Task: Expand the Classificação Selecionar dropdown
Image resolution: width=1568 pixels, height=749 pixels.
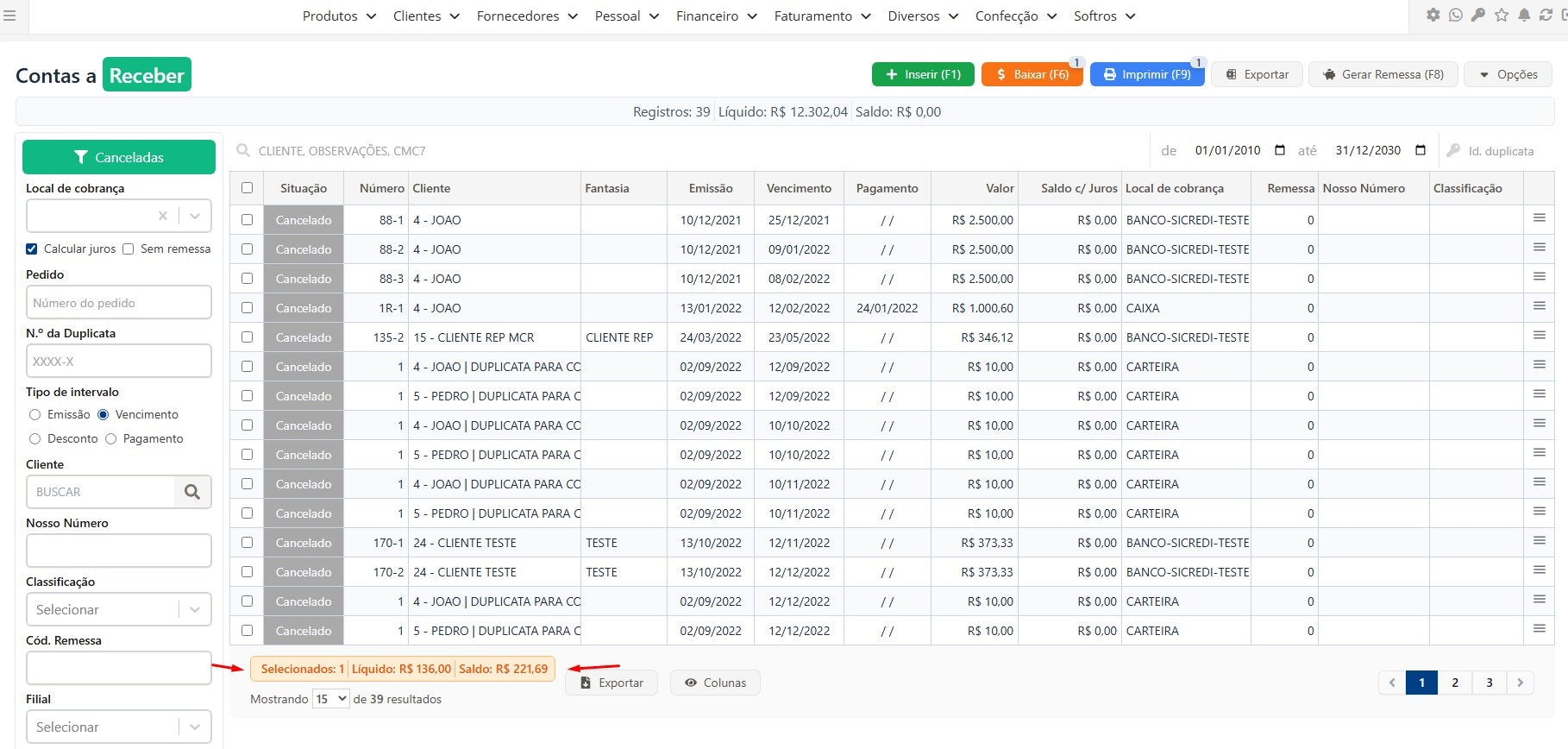Action: click(195, 609)
